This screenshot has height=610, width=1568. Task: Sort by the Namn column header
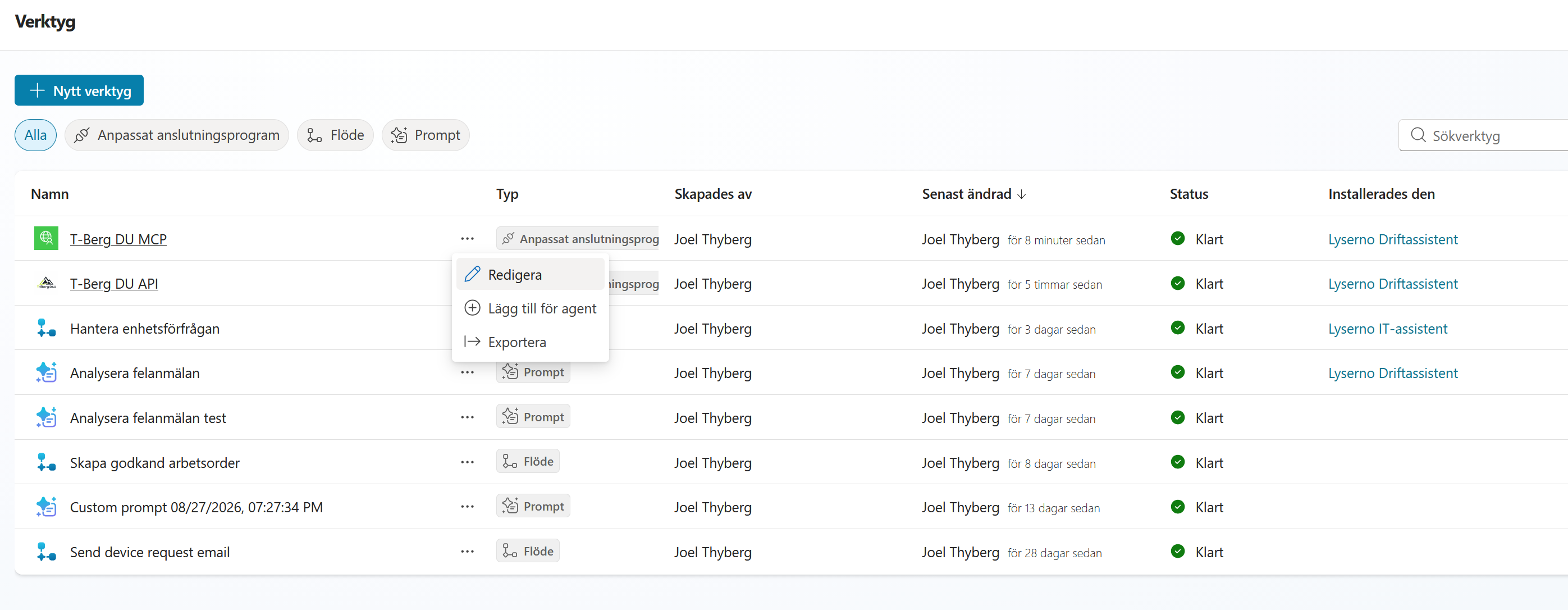[x=50, y=194]
